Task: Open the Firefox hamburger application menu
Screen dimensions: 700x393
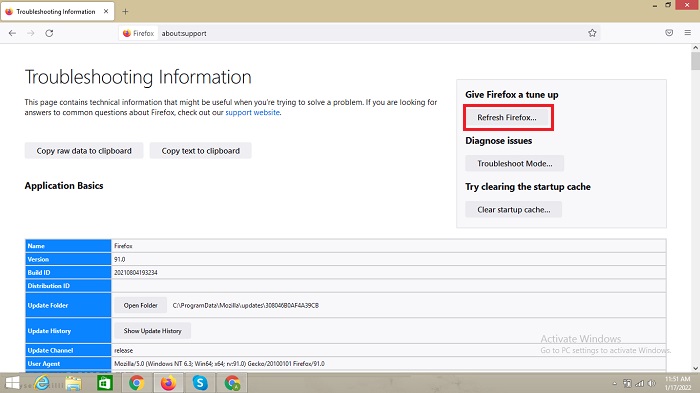Action: pos(688,33)
